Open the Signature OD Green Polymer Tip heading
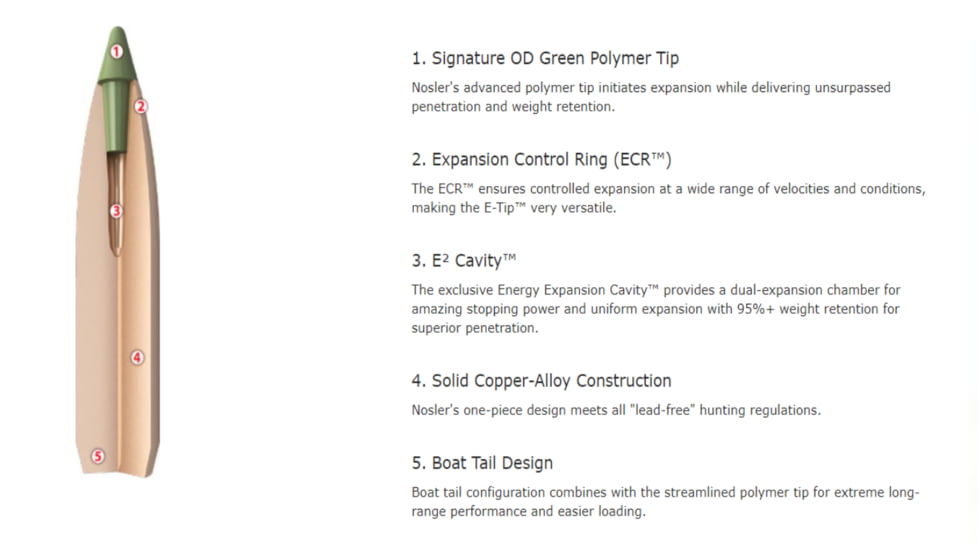This screenshot has height=550, width=978. [x=545, y=58]
